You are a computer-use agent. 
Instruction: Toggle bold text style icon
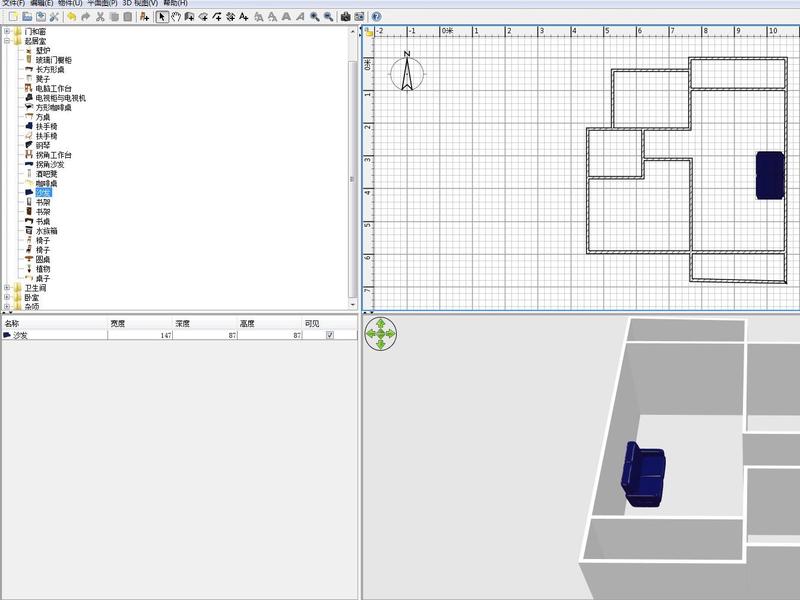[286, 17]
